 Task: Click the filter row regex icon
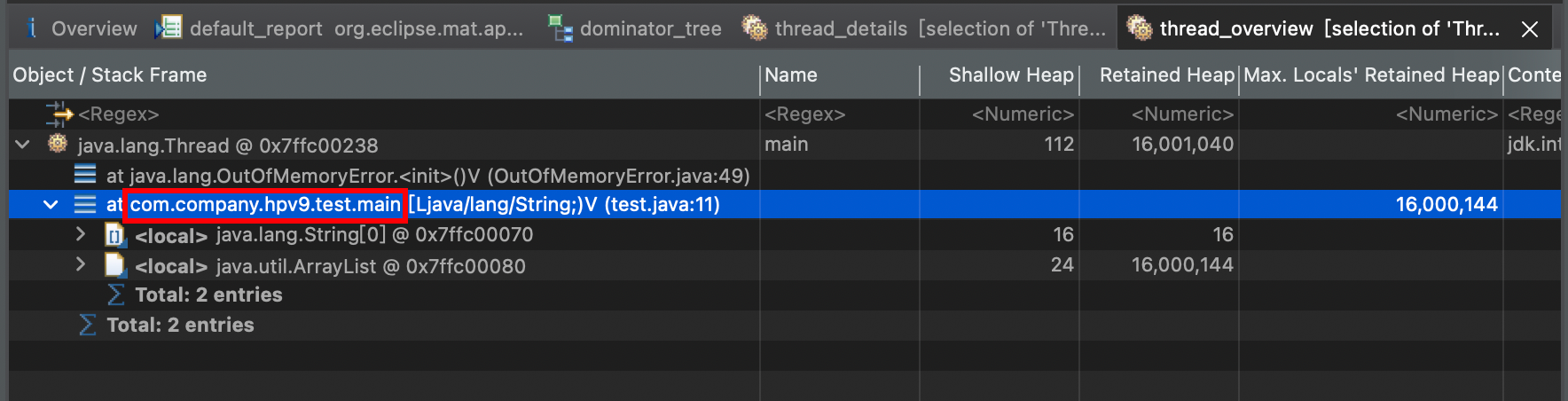click(x=59, y=114)
